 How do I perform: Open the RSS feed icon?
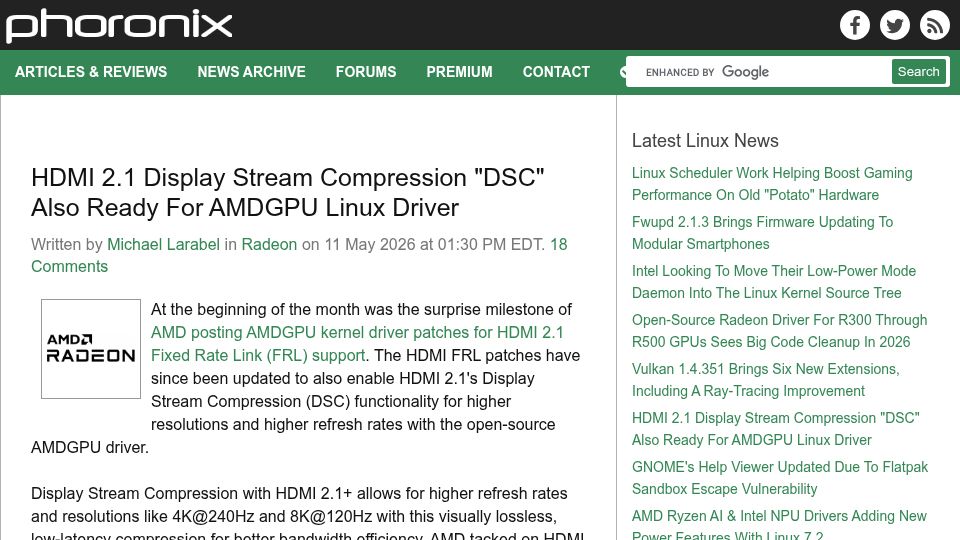pos(934,25)
